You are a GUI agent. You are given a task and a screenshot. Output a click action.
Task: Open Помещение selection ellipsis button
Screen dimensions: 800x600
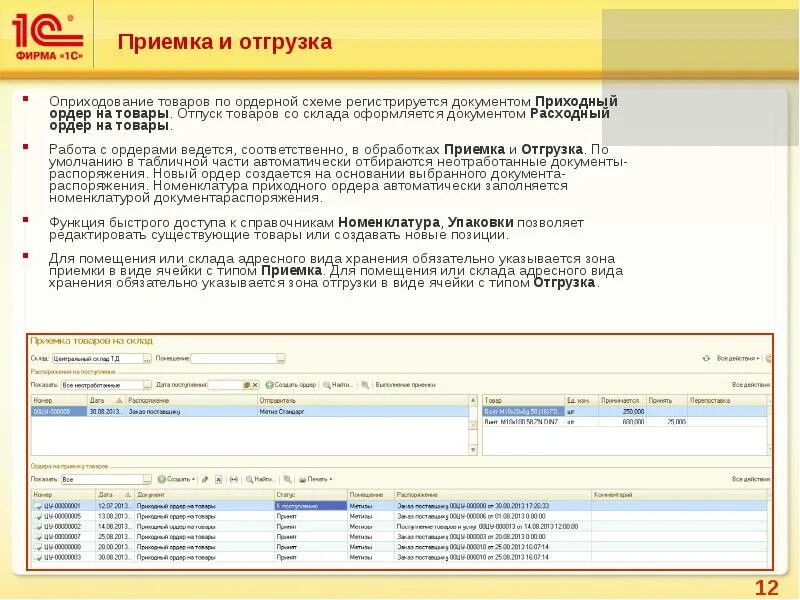click(x=281, y=359)
